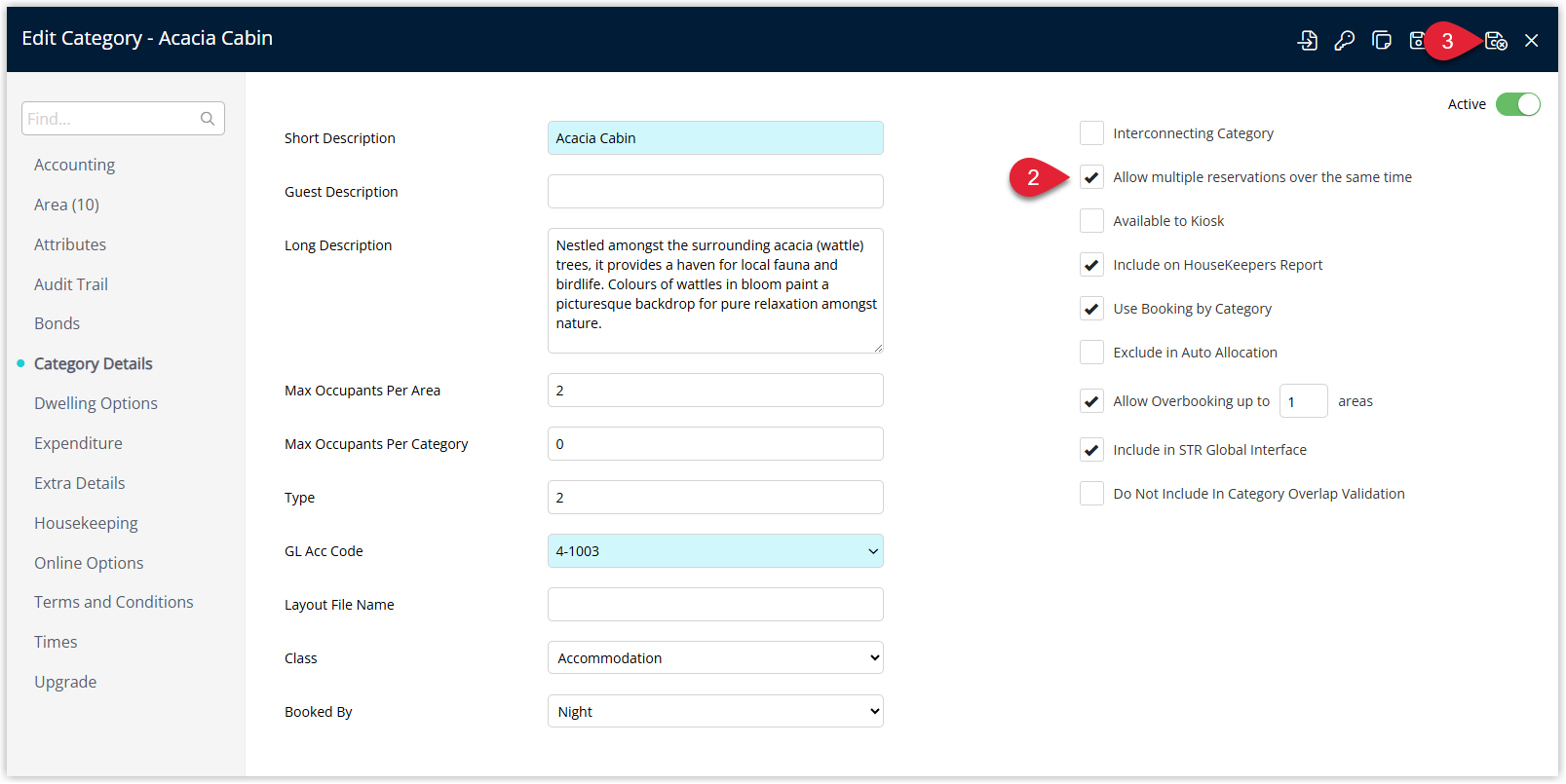Click the empty Guest Description field

pos(715,192)
